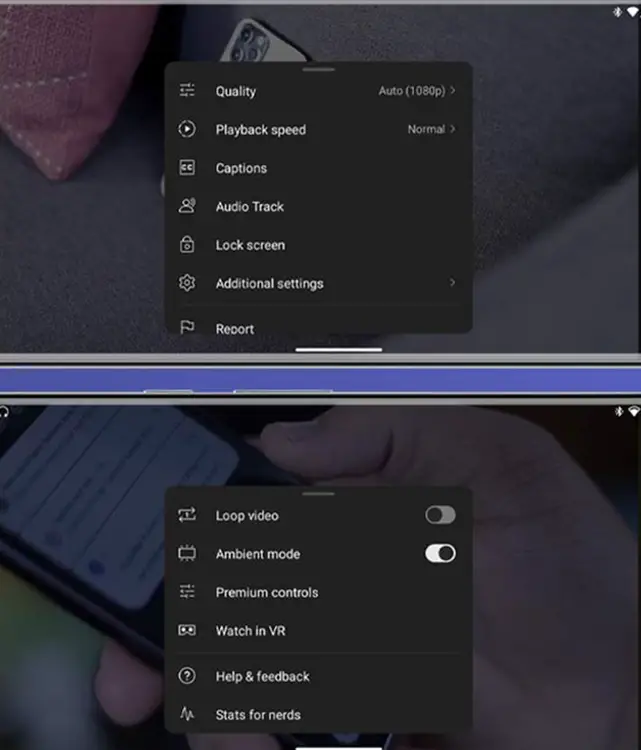Click the Quality sliders icon
The height and width of the screenshot is (750, 641).
[x=187, y=90]
